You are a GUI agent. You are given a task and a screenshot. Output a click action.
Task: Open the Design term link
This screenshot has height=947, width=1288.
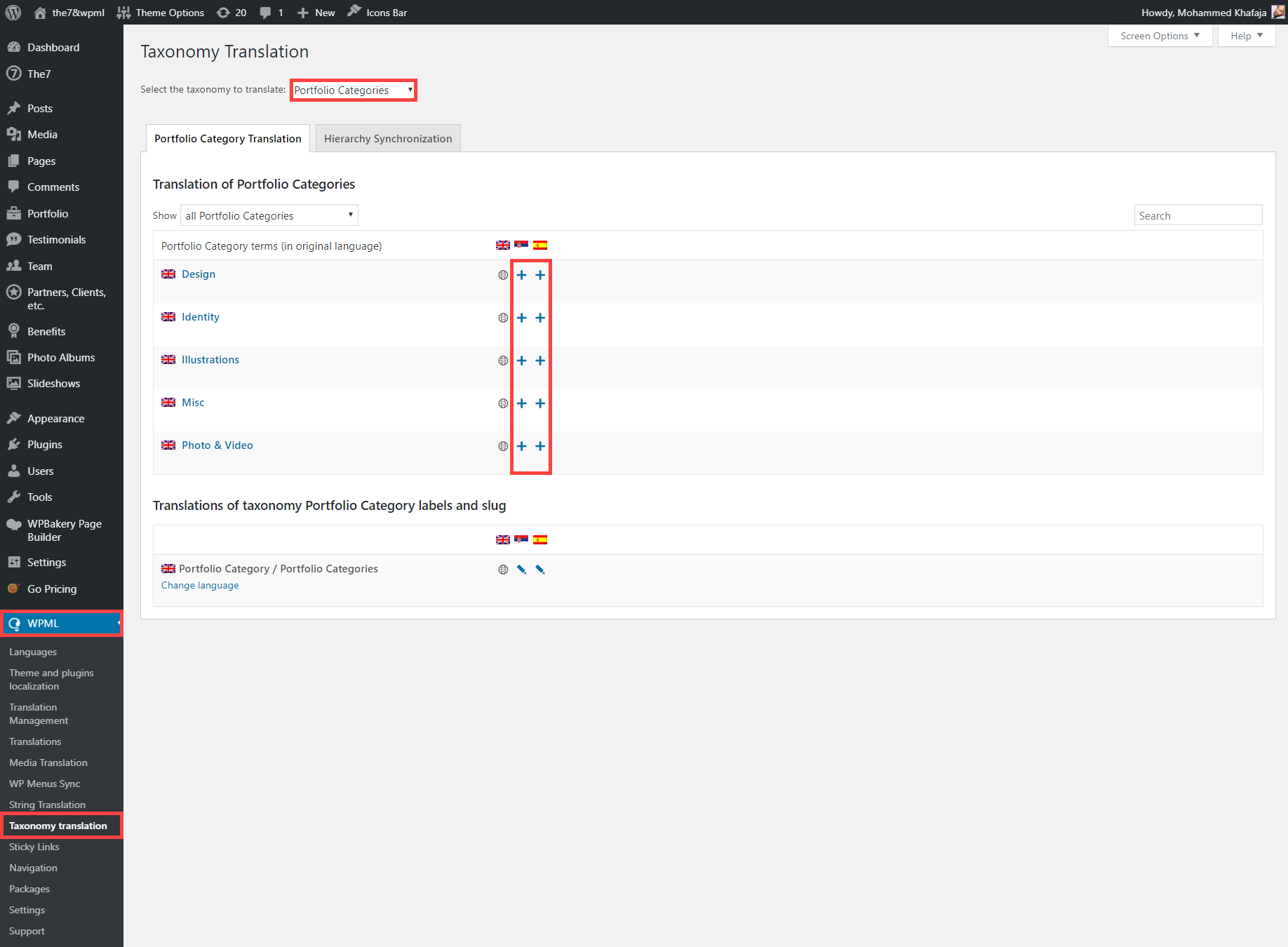click(x=199, y=274)
